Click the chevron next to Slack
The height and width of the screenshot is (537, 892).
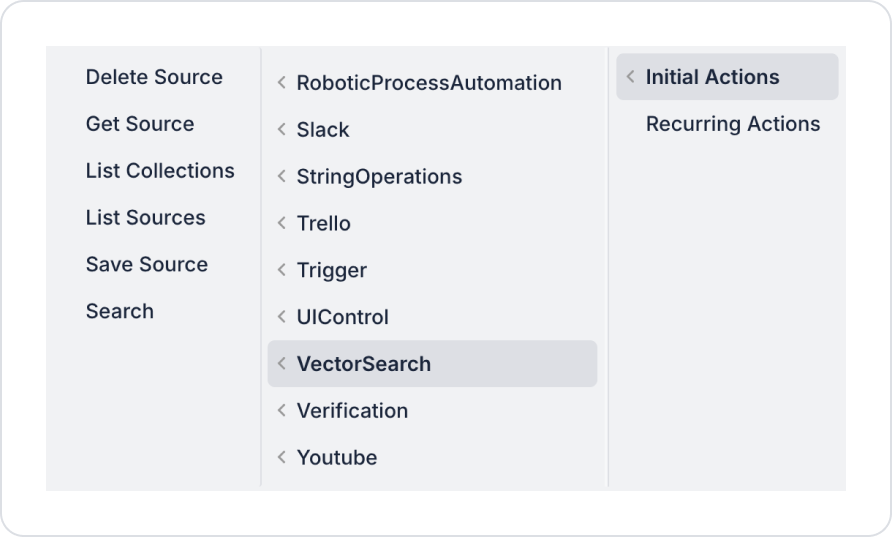282,130
